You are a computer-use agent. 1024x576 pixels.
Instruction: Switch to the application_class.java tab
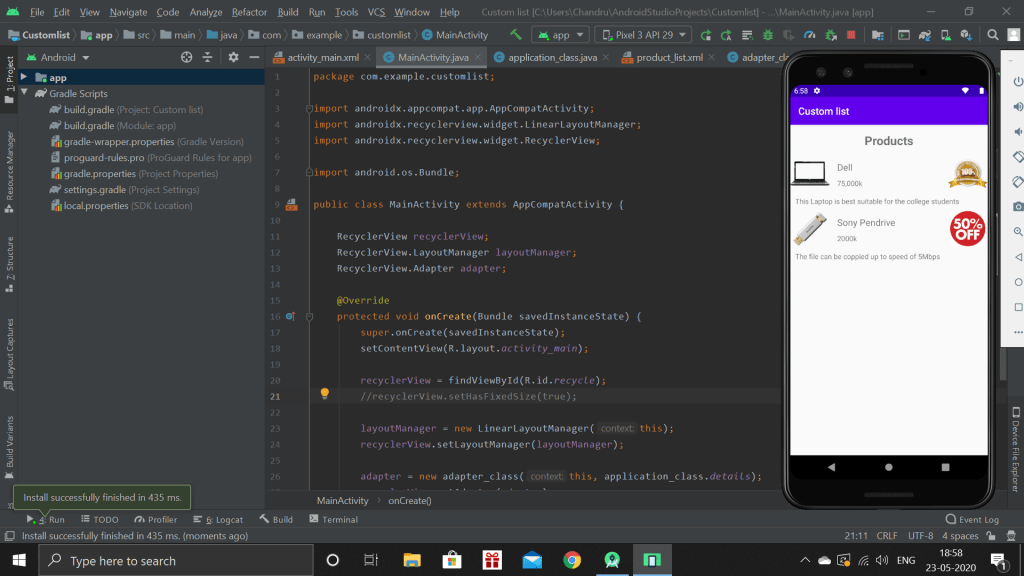pyautogui.click(x=552, y=57)
